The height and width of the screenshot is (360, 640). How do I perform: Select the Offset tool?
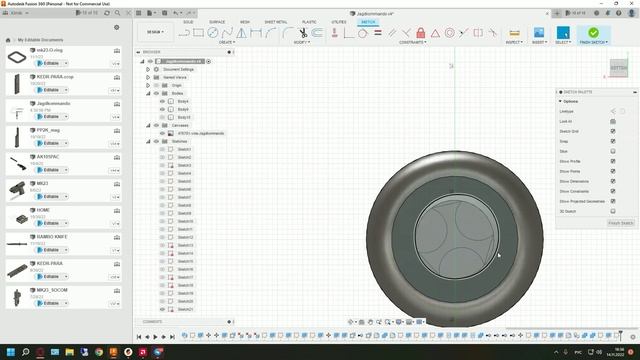(317, 33)
